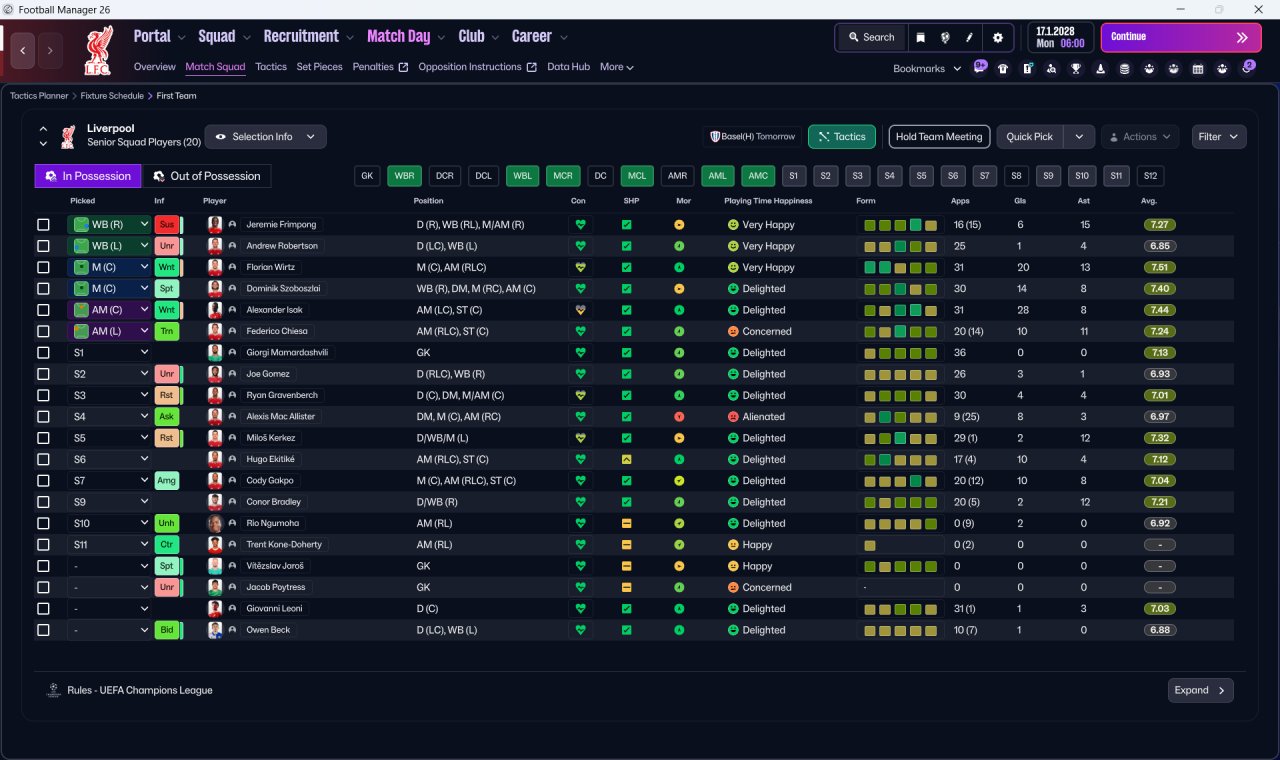Select the checkbox next to Owen Beck
1280x760 pixels.
(43, 630)
